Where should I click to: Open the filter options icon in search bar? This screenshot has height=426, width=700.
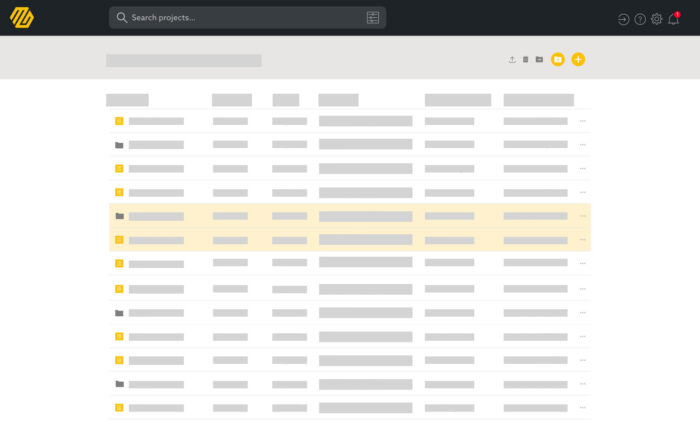pyautogui.click(x=373, y=18)
